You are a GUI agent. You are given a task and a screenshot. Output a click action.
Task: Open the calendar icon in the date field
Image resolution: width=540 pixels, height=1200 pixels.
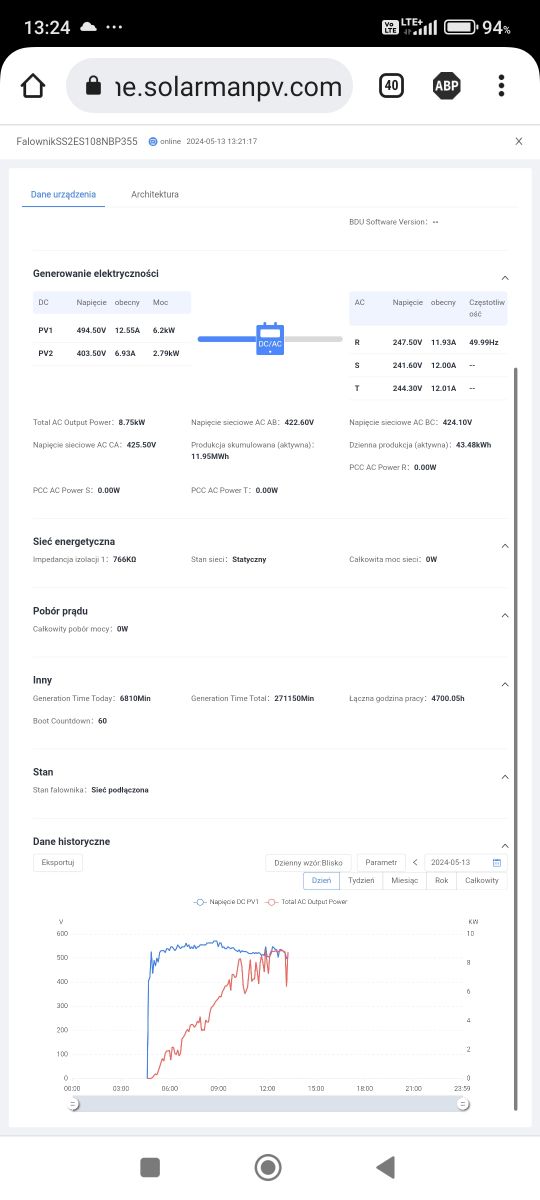pos(496,862)
